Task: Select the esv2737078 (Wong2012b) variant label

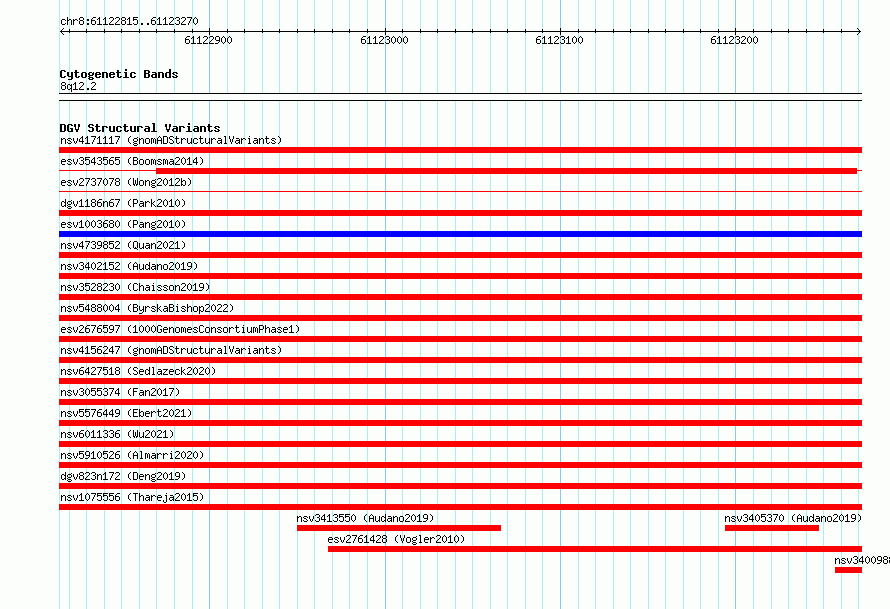Action: (x=126, y=182)
